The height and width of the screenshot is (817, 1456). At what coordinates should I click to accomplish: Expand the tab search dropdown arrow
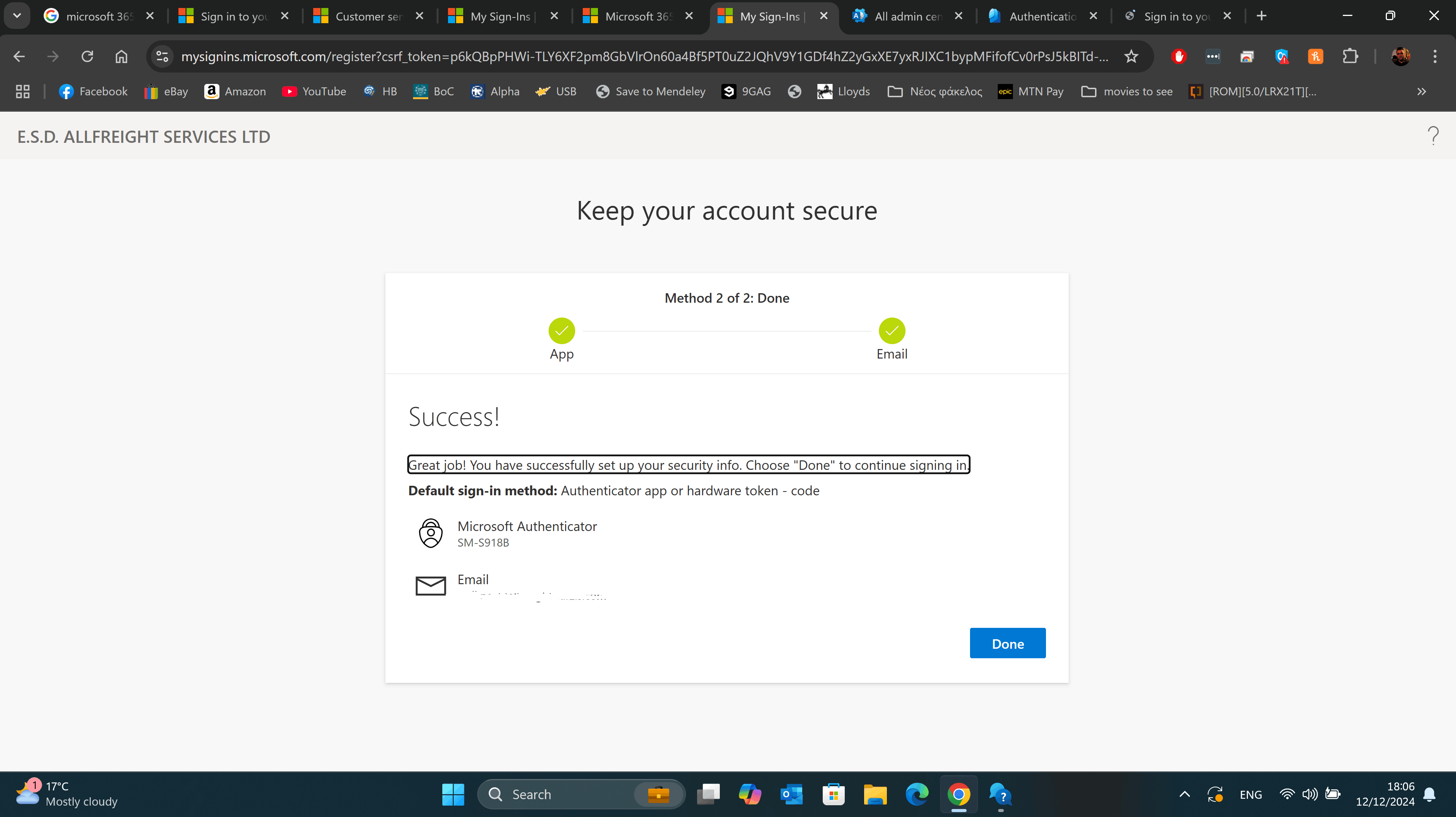tap(17, 16)
